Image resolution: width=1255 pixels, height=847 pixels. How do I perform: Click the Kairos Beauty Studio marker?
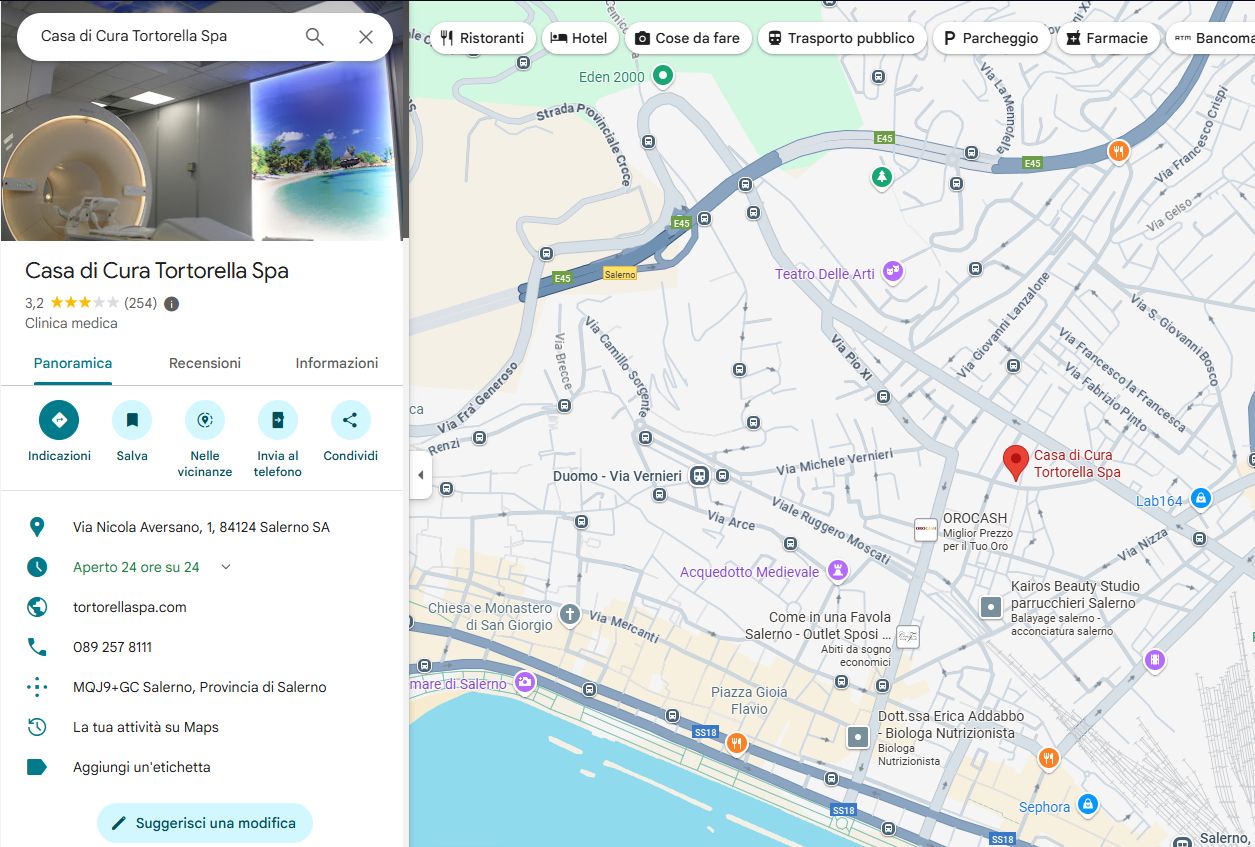[x=991, y=607]
